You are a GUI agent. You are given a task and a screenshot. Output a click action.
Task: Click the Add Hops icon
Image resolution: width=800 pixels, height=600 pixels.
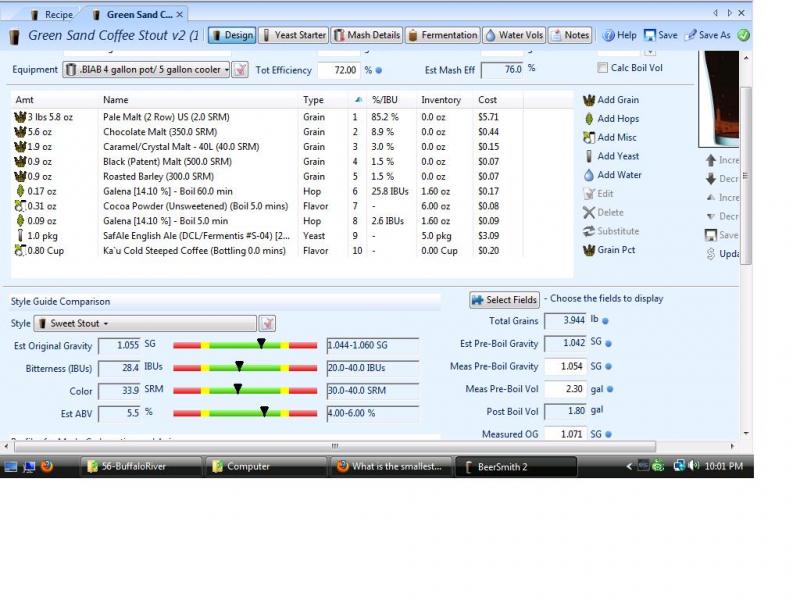click(589, 119)
